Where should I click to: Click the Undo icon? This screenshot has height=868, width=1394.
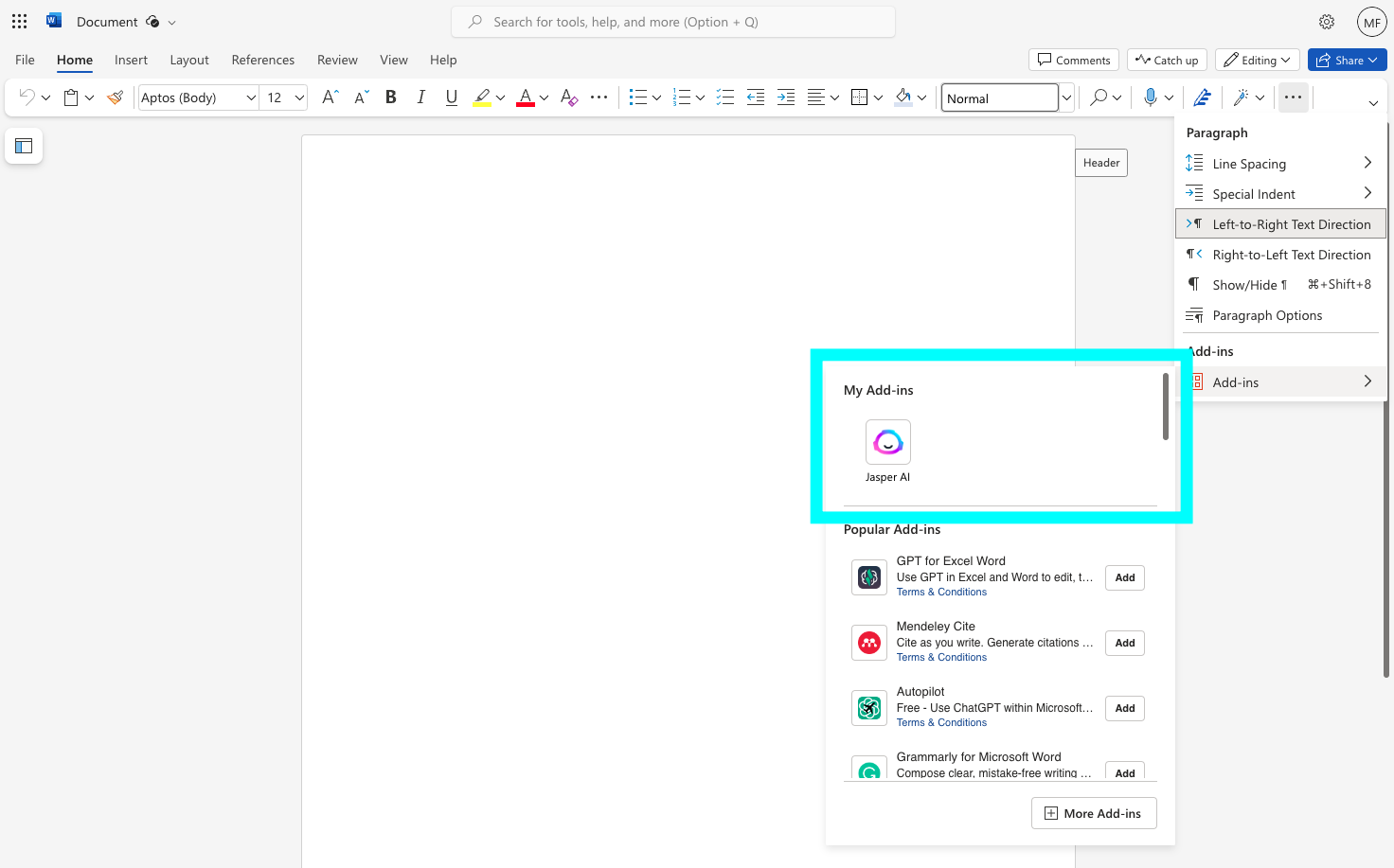27,97
